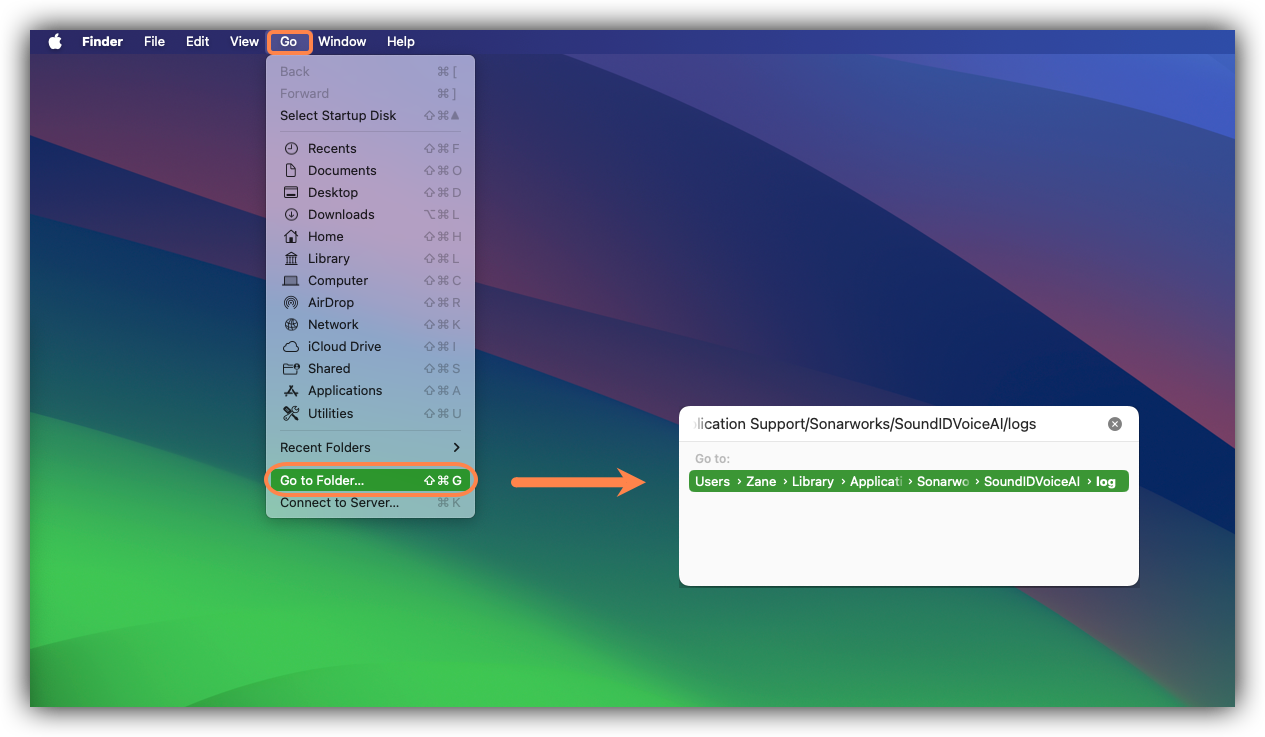Select Computer menu entry
The height and width of the screenshot is (737, 1265).
pyautogui.click(x=370, y=281)
